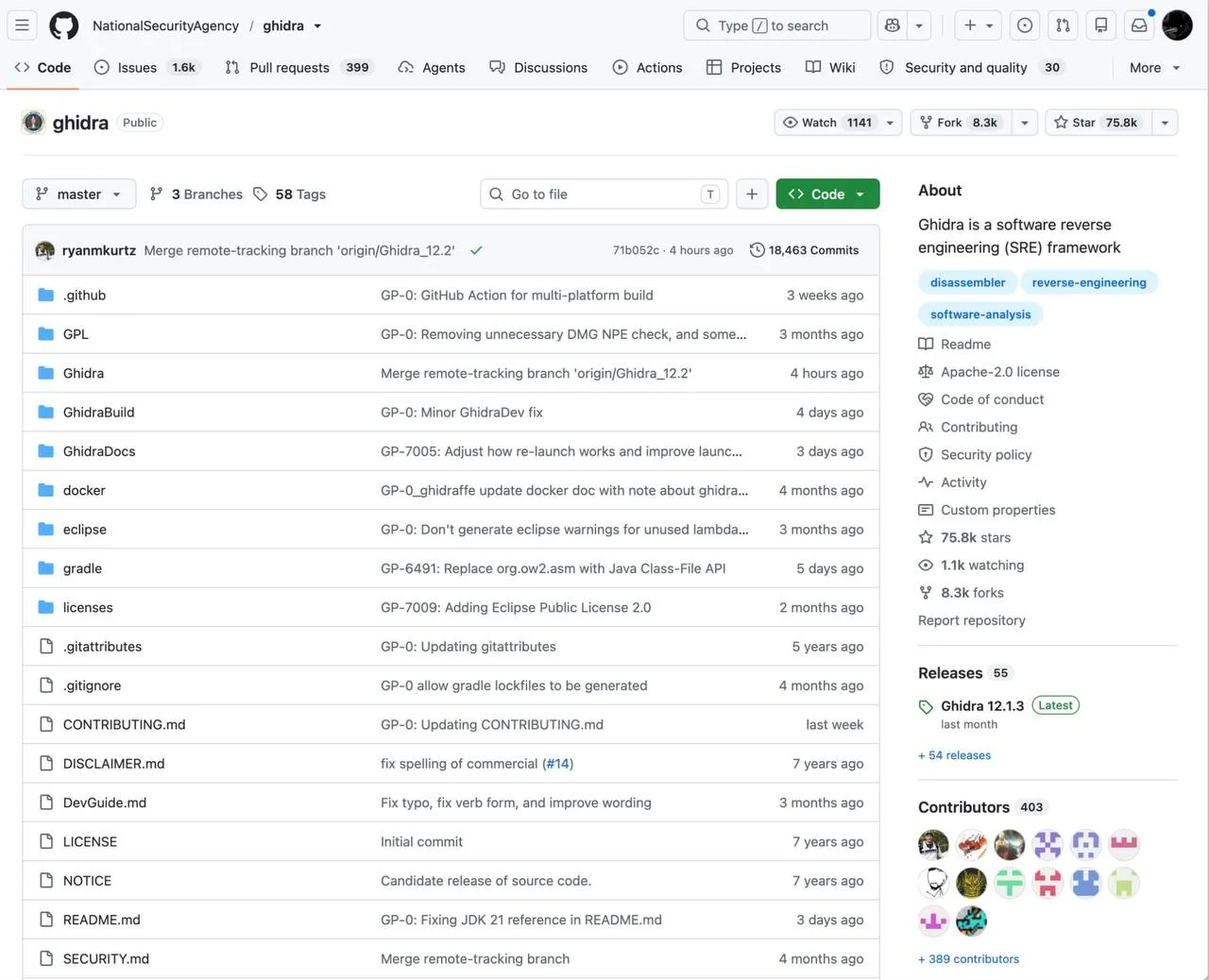Switch to the Code tab
Viewport: 1209px width, 980px height.
(x=43, y=68)
